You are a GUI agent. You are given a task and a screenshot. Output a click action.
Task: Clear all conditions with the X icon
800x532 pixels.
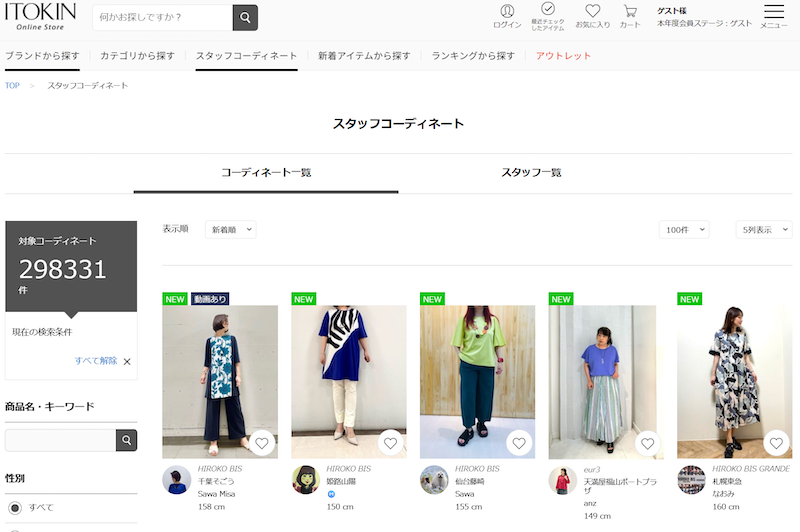[127, 362]
